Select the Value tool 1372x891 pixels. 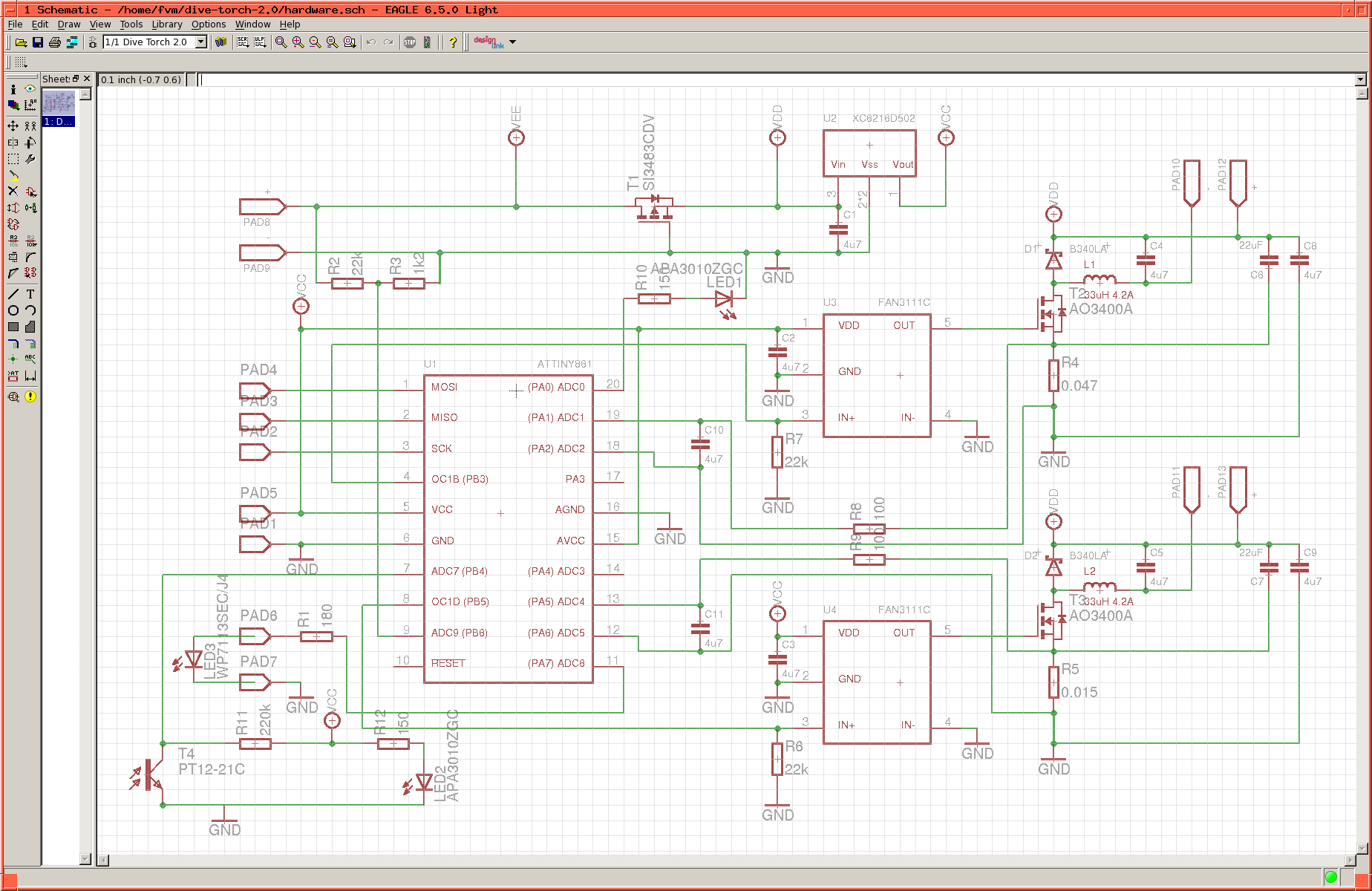(x=30, y=241)
